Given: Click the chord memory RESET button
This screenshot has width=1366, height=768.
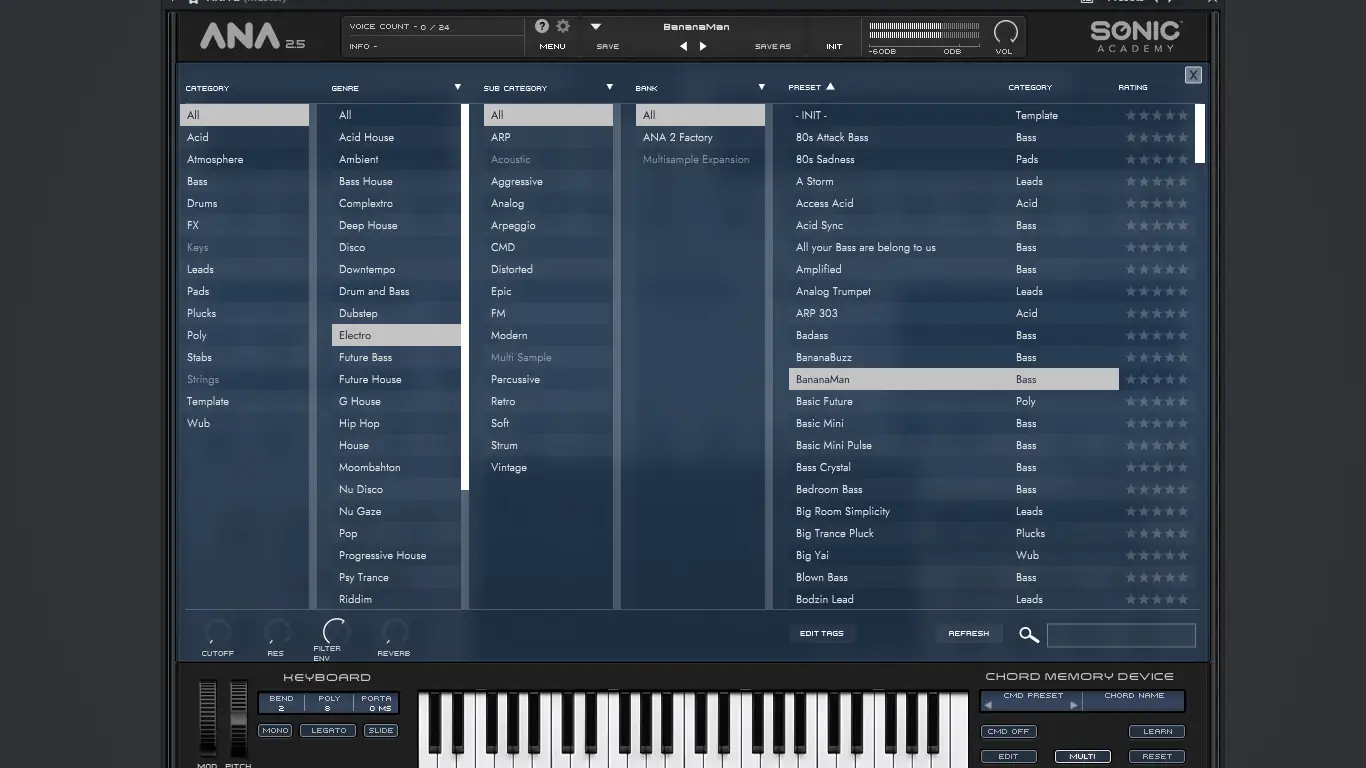Looking at the screenshot, I should click(x=1157, y=756).
